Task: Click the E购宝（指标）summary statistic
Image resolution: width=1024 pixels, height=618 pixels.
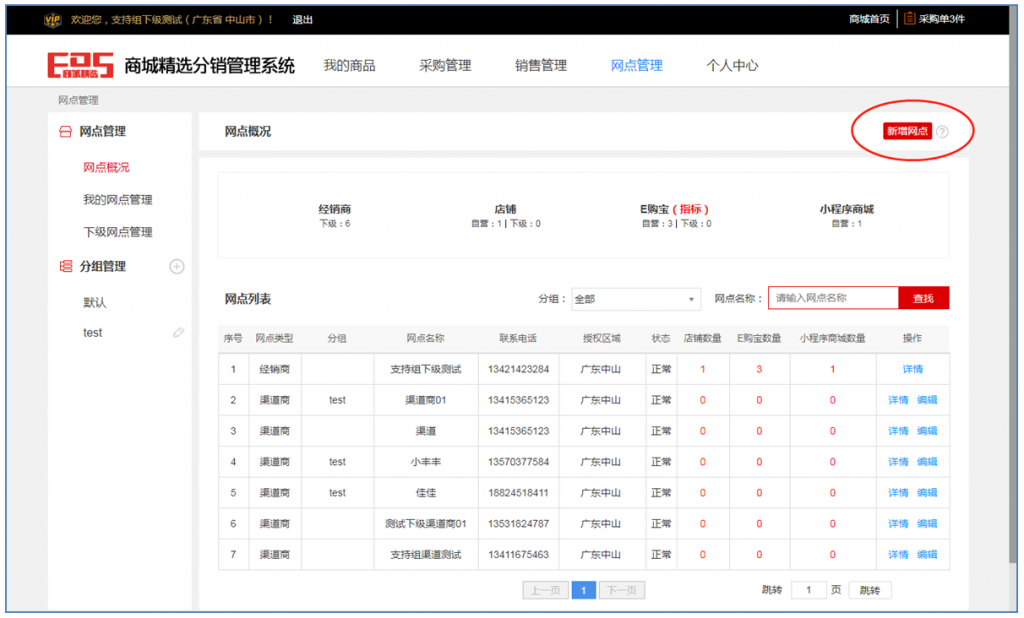Action: (x=675, y=216)
